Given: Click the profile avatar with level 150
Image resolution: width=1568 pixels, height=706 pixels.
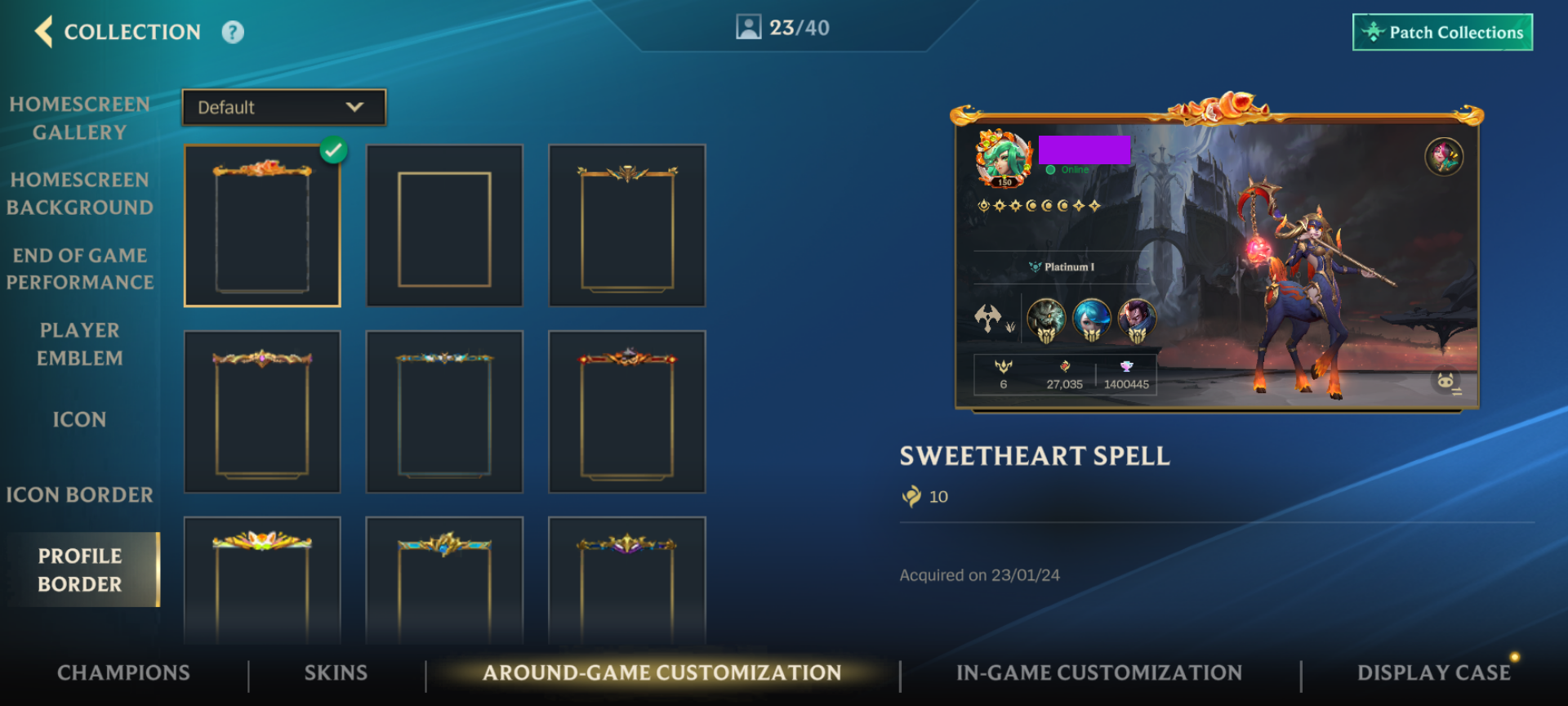Looking at the screenshot, I should (1004, 158).
